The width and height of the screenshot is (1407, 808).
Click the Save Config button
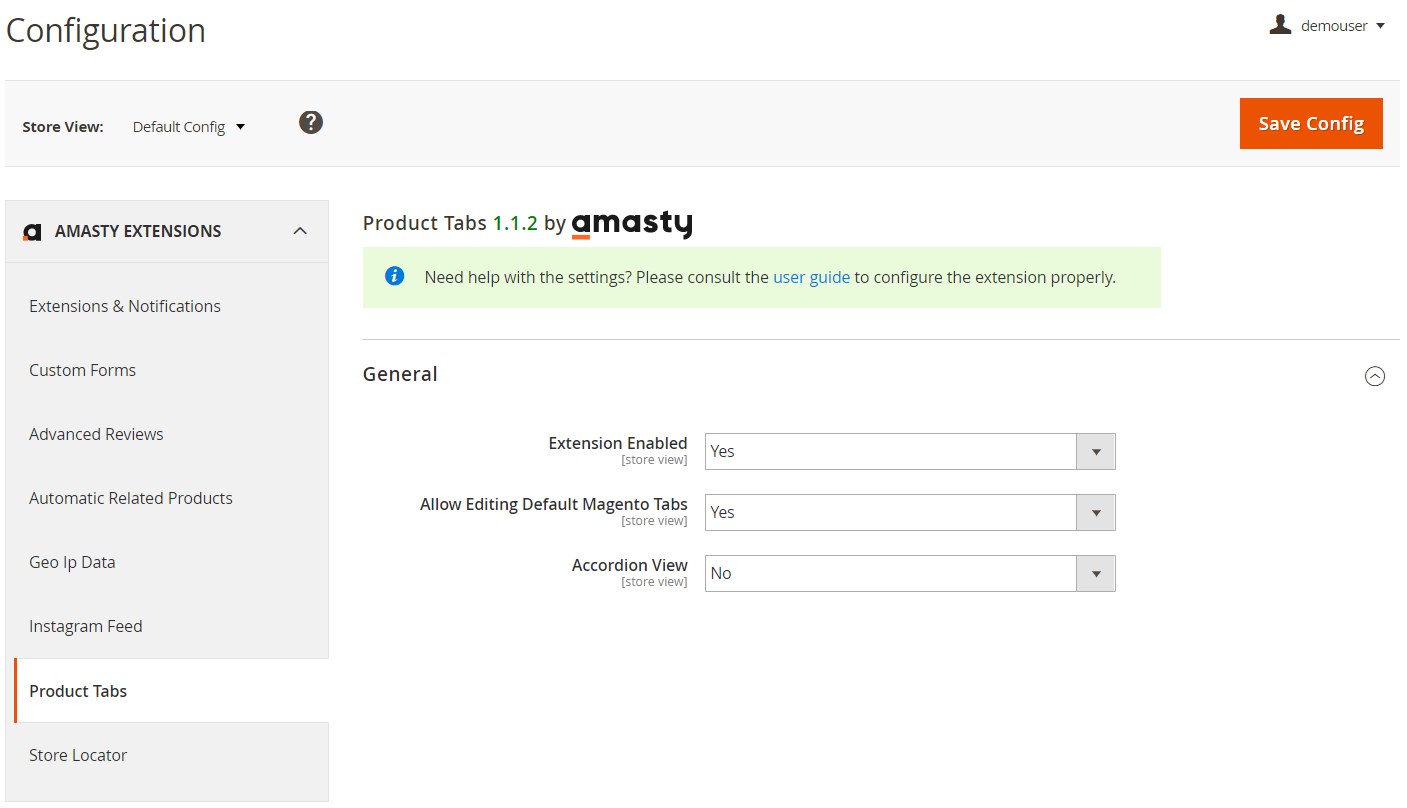click(1311, 123)
